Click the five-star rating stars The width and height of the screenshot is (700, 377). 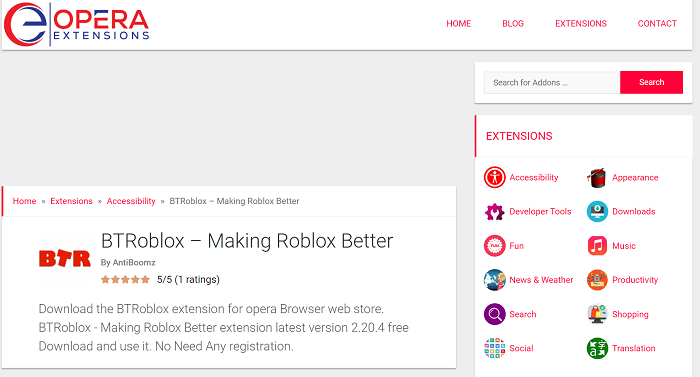pos(125,280)
